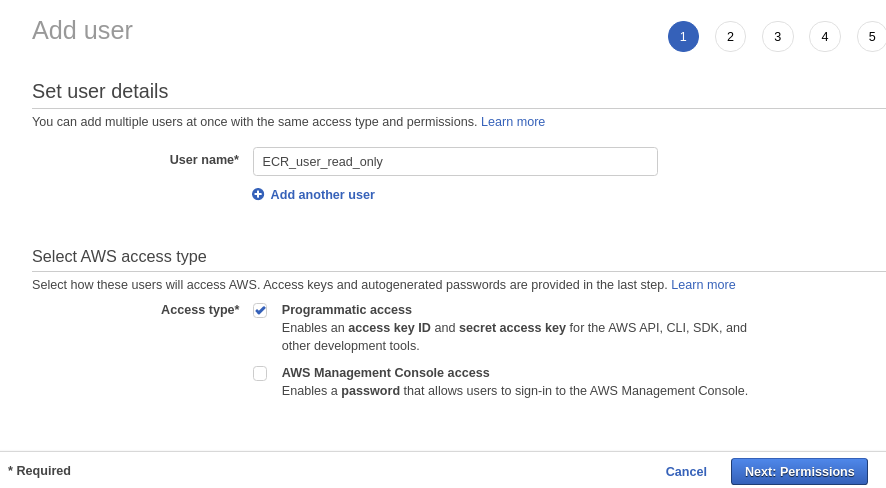Open step 4 of the Add user wizard

pos(824,37)
